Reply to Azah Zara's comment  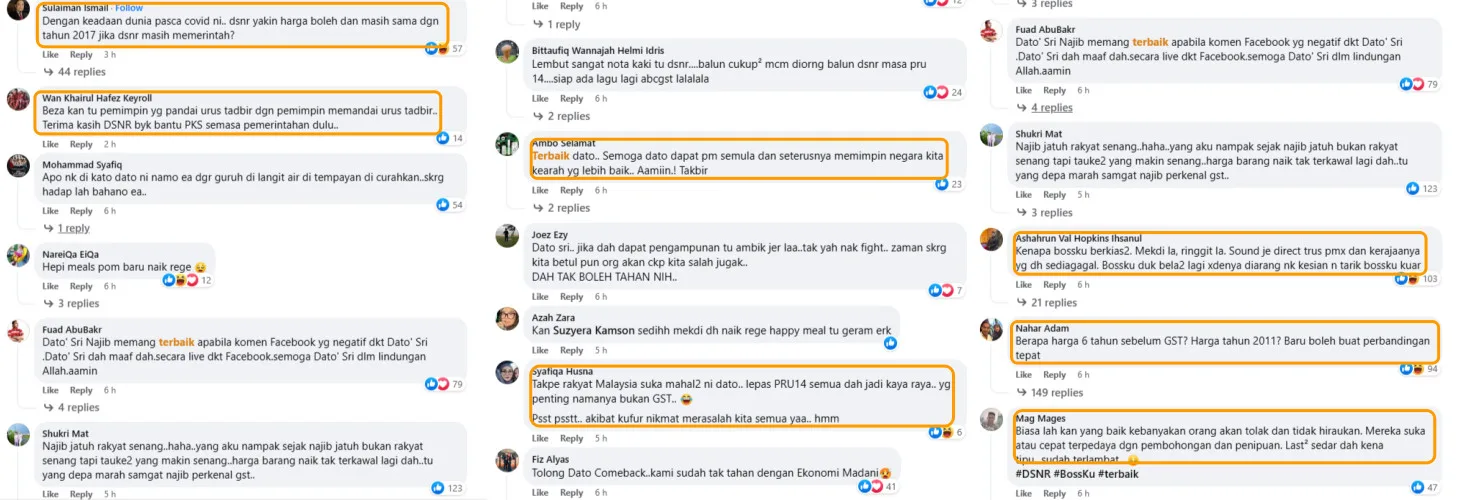[571, 350]
